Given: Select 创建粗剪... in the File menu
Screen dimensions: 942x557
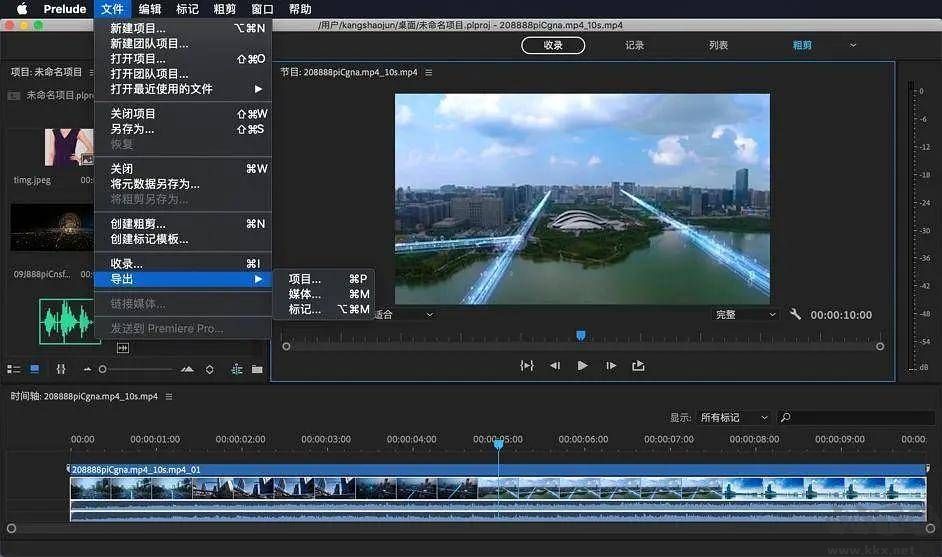Looking at the screenshot, I should [138, 224].
